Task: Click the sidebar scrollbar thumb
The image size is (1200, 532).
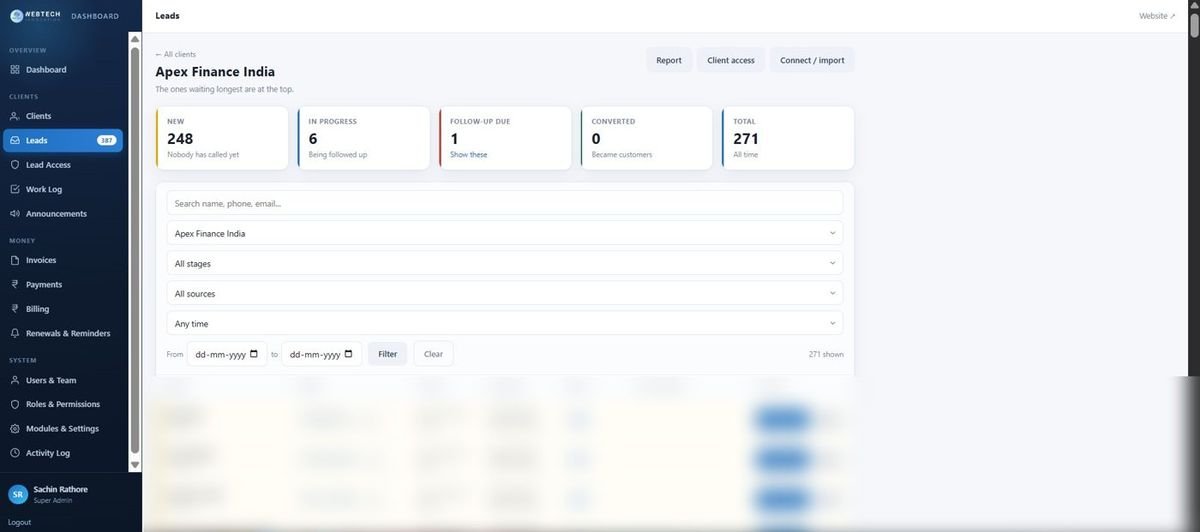Action: coord(135,250)
